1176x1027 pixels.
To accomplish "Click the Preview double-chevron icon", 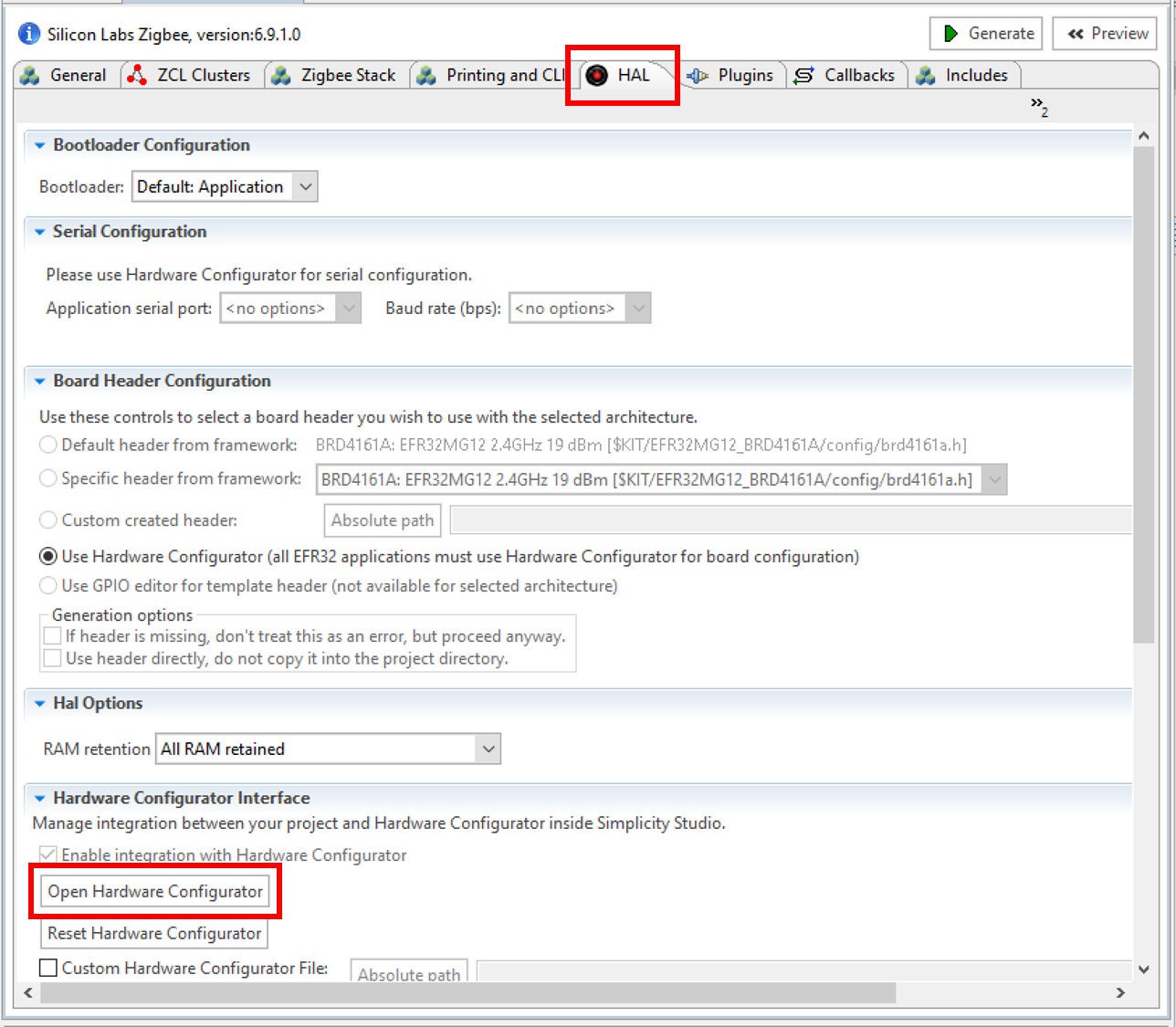I will pos(1075,34).
